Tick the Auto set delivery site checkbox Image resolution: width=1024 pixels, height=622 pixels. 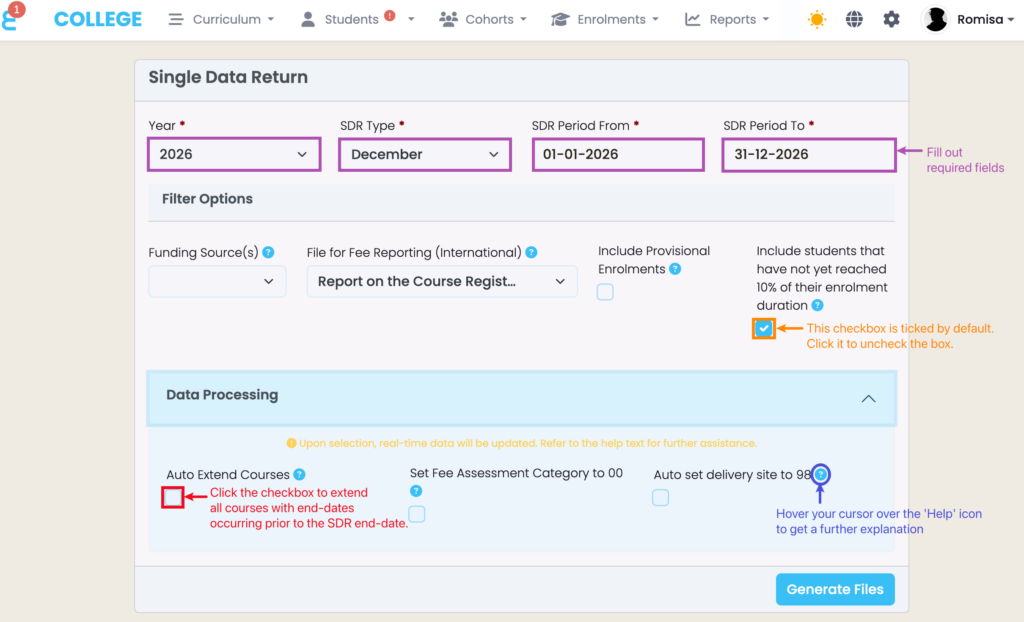tap(660, 497)
